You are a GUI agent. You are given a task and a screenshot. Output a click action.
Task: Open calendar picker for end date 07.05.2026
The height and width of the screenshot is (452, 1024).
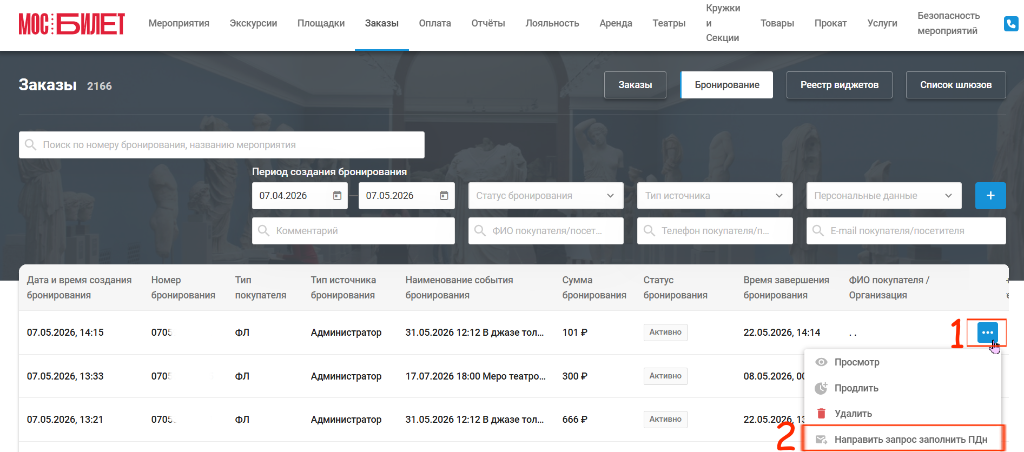pos(444,195)
